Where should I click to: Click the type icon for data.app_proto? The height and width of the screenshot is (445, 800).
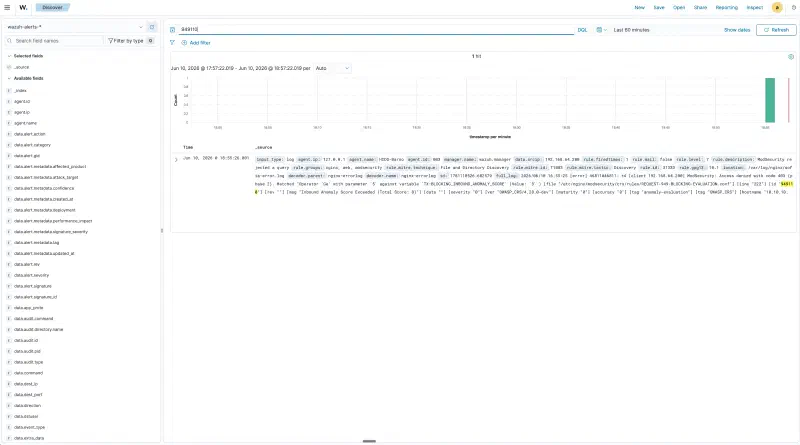pyautogui.click(x=9, y=308)
